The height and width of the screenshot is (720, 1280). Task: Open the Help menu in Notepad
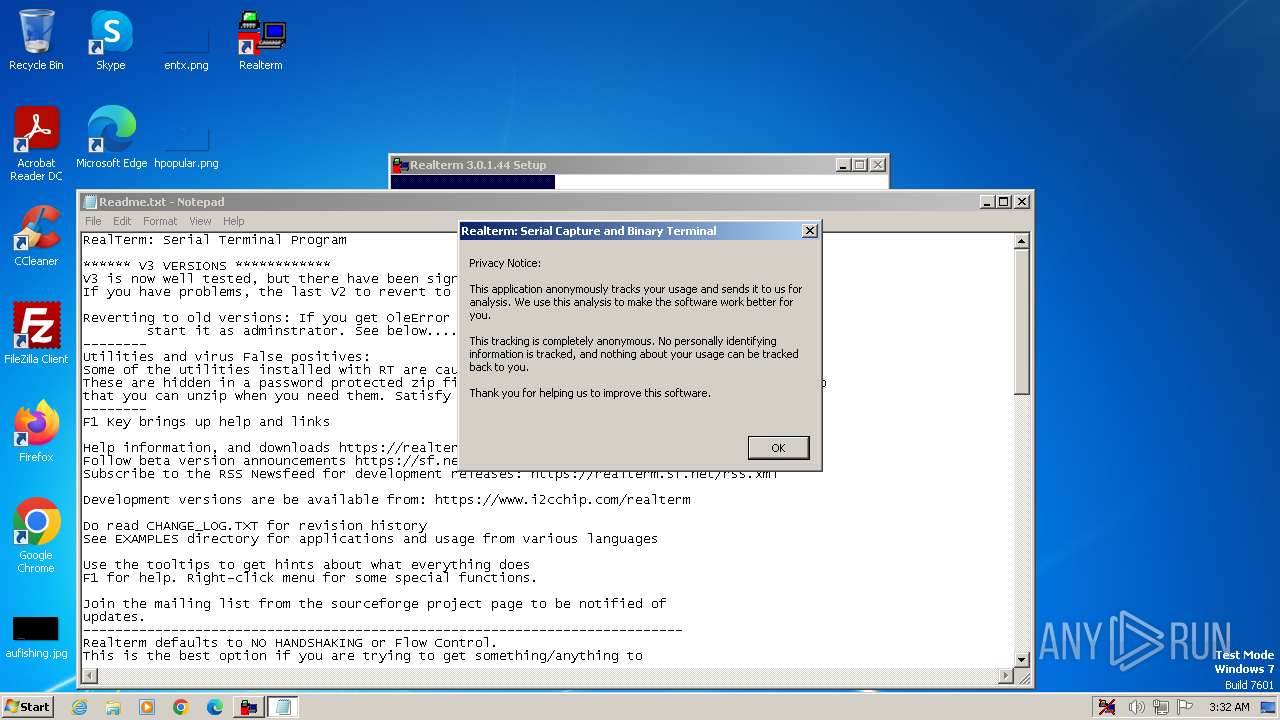click(x=233, y=221)
